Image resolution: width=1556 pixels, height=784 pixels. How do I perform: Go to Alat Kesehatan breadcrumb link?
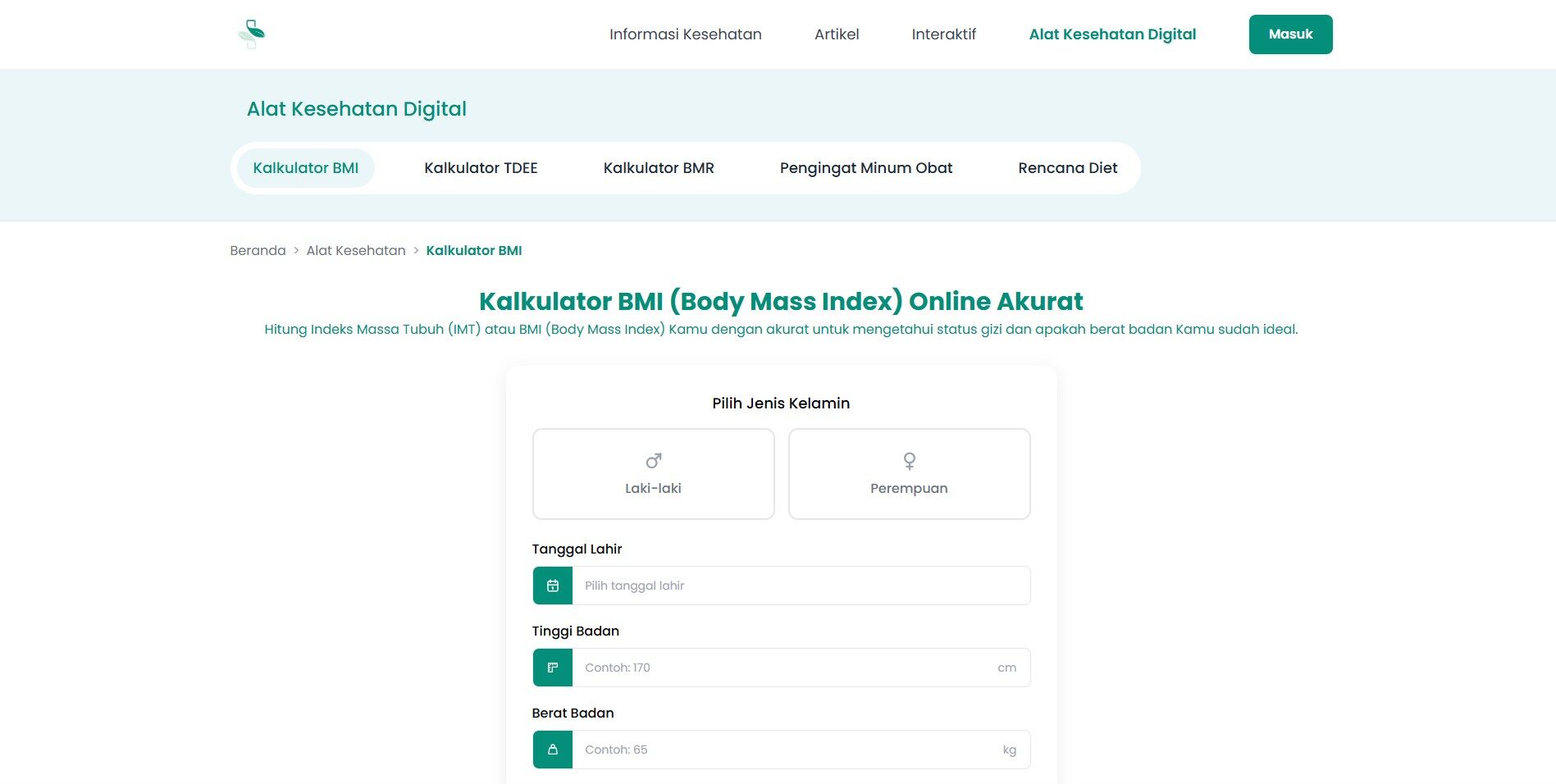point(356,251)
